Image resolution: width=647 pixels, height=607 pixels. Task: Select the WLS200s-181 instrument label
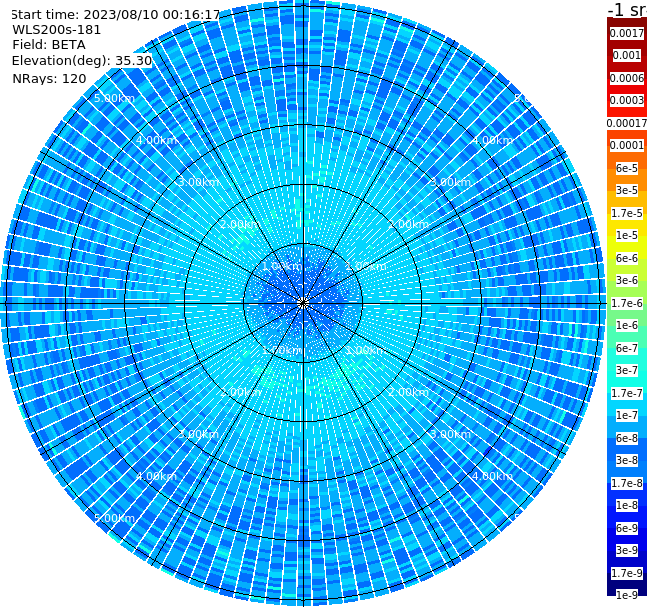pyautogui.click(x=57, y=30)
